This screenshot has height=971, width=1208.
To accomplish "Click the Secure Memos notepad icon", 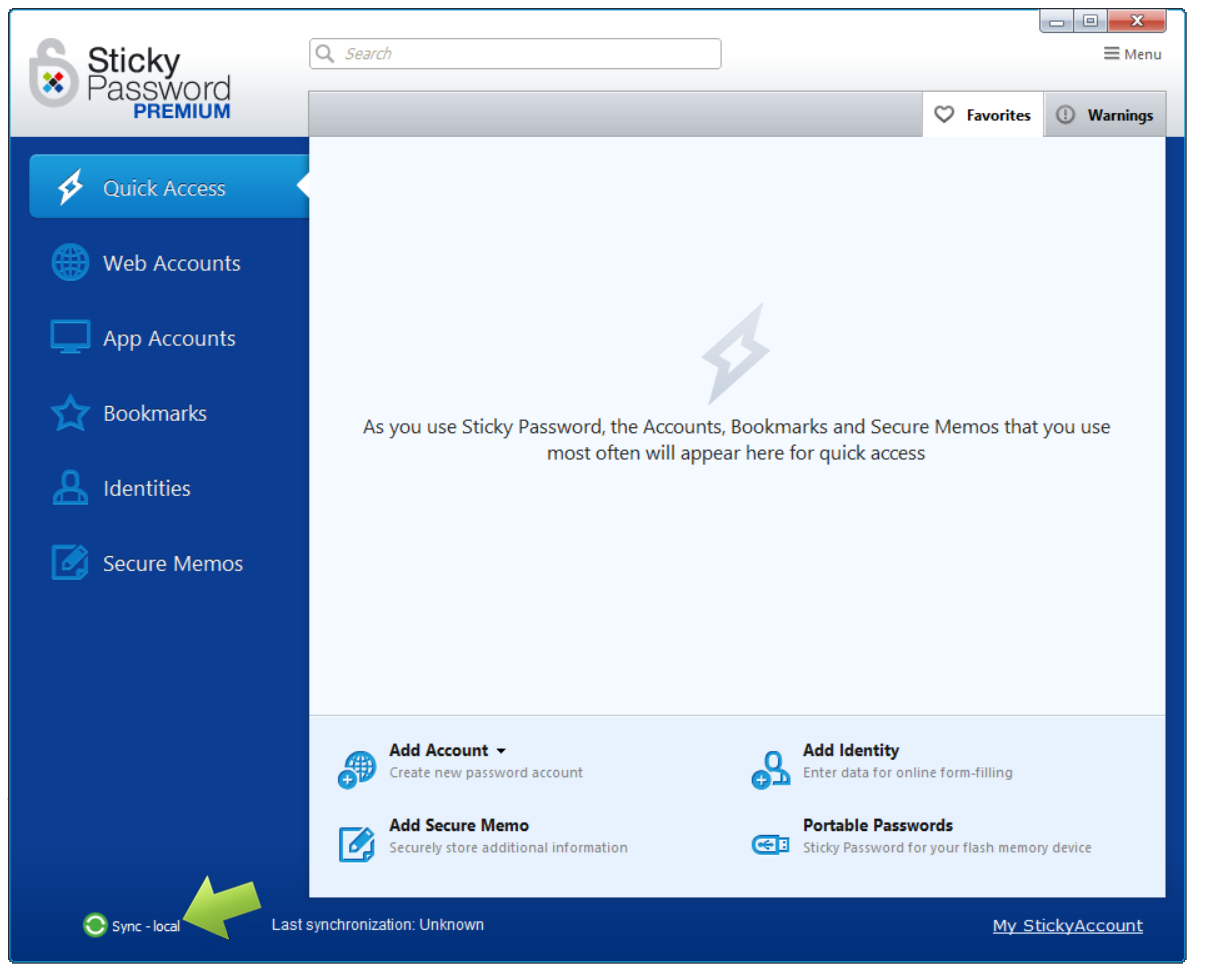I will click(70, 563).
